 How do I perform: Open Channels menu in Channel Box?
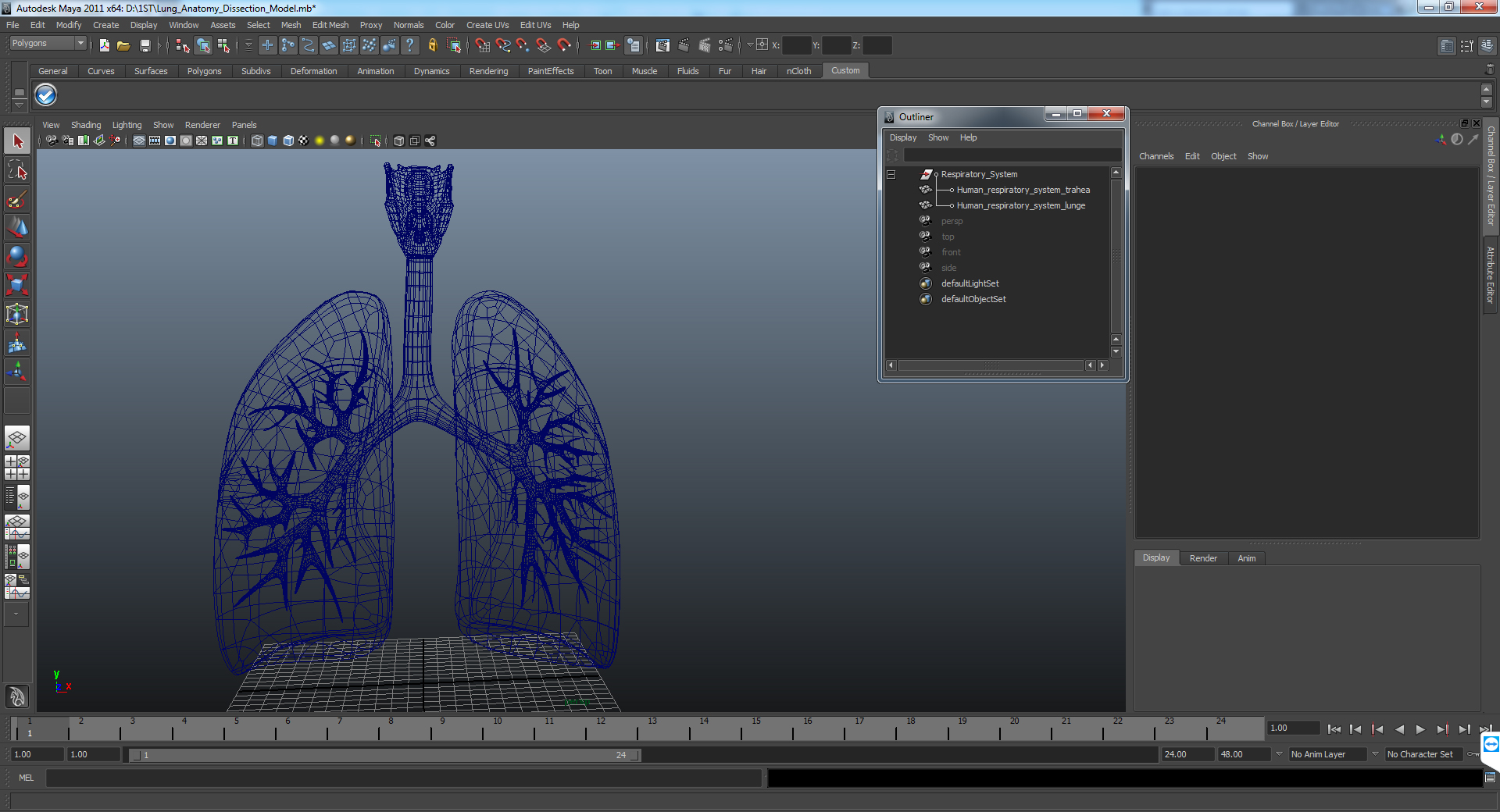1156,156
